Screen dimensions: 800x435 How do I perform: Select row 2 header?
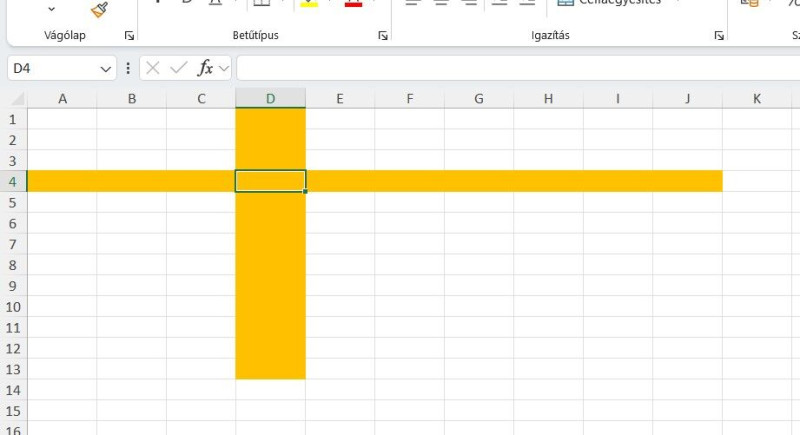(13, 140)
